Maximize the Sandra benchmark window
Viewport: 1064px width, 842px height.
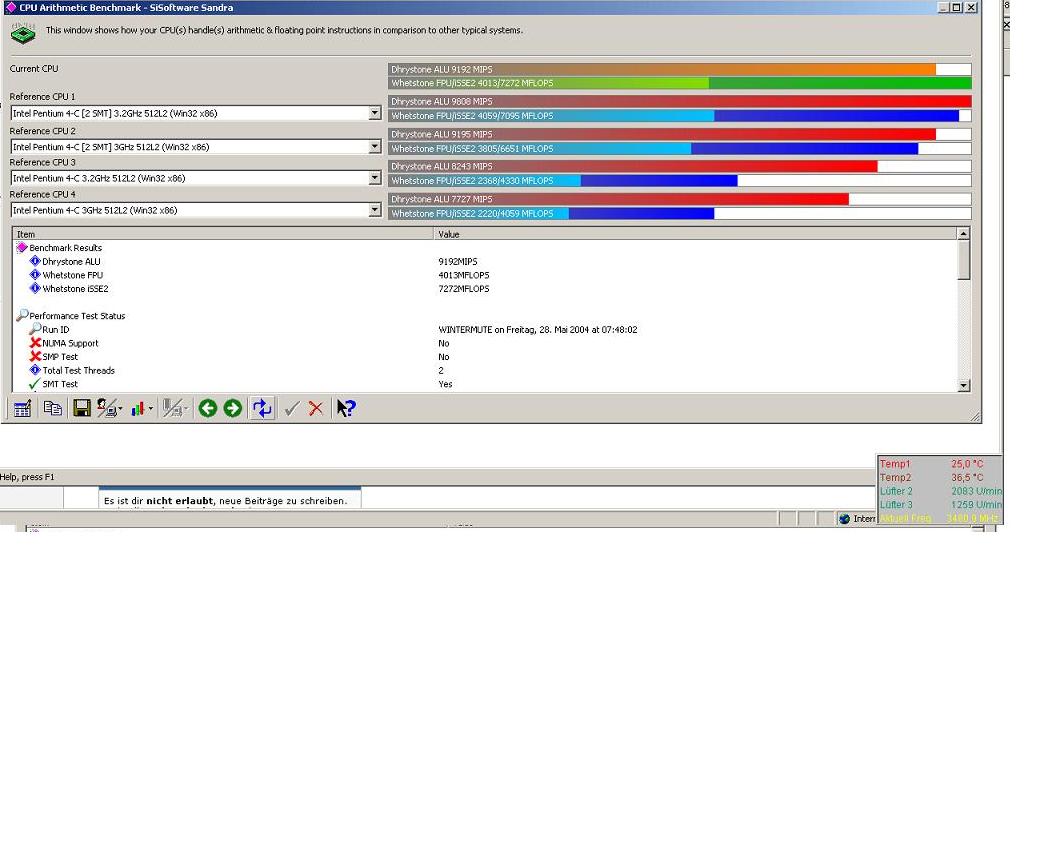tap(957, 7)
